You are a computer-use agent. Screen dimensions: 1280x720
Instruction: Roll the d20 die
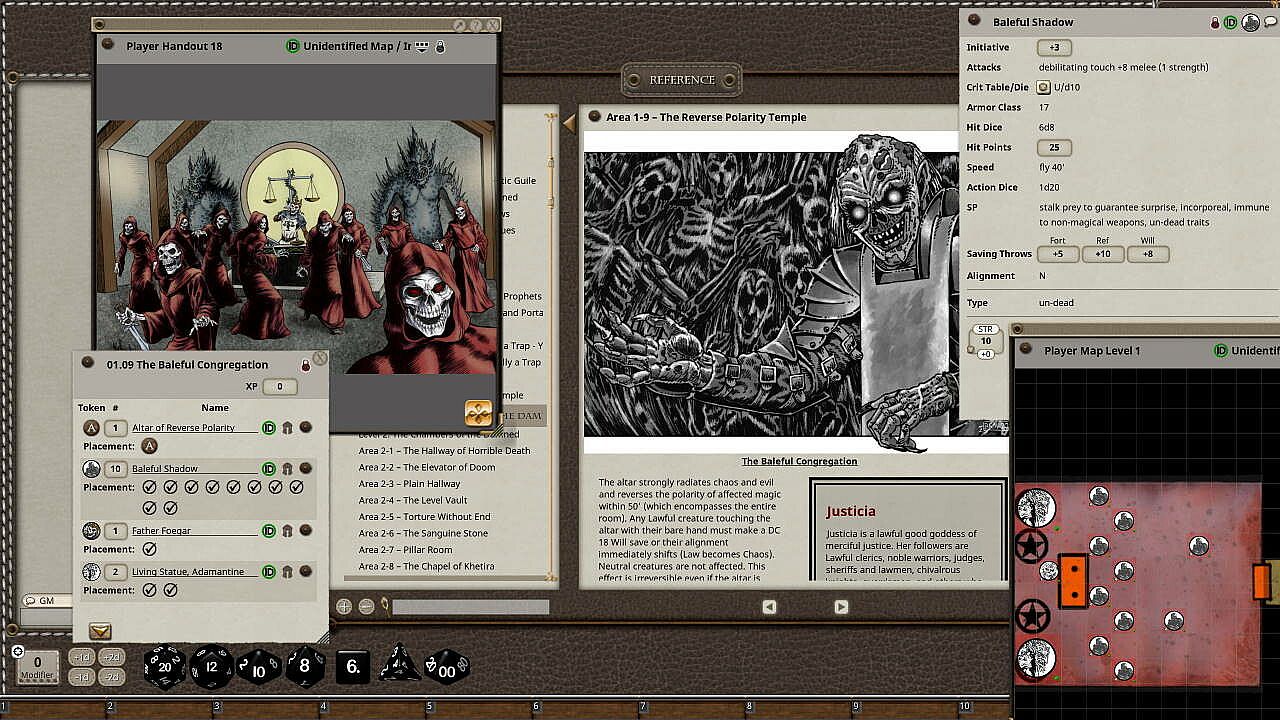click(163, 667)
